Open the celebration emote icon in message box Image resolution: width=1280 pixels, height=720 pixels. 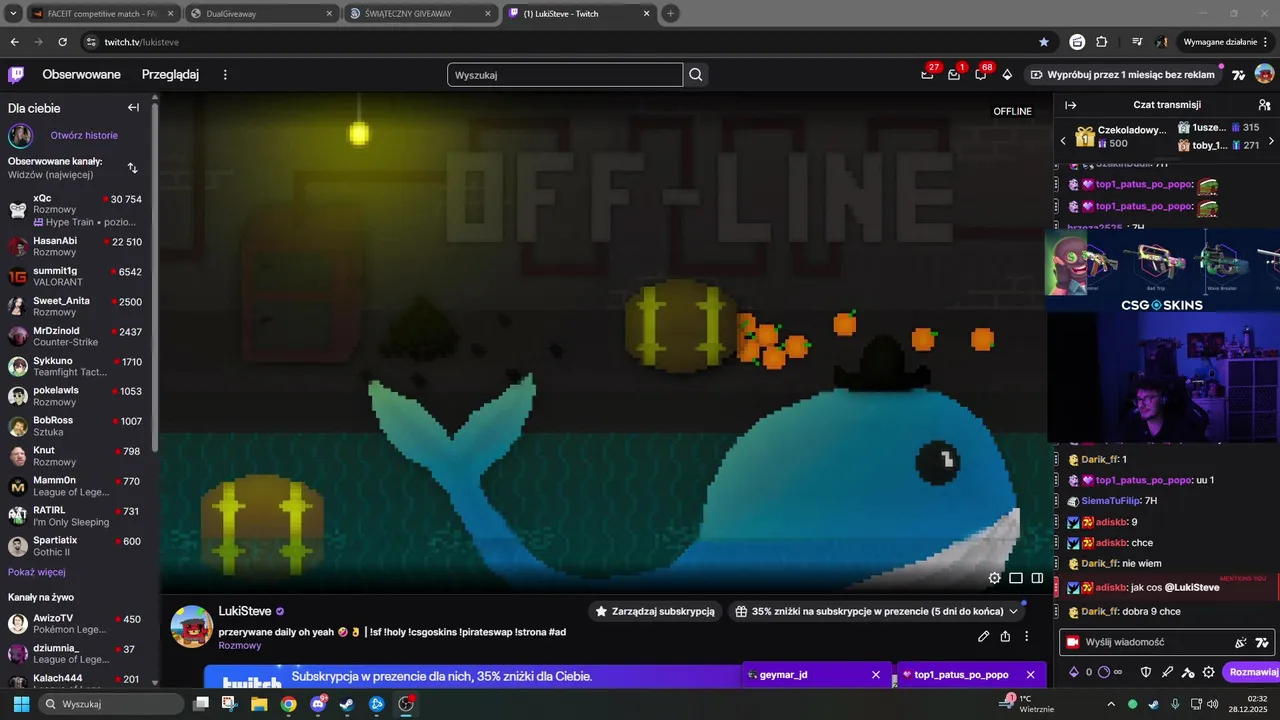pos(1241,642)
